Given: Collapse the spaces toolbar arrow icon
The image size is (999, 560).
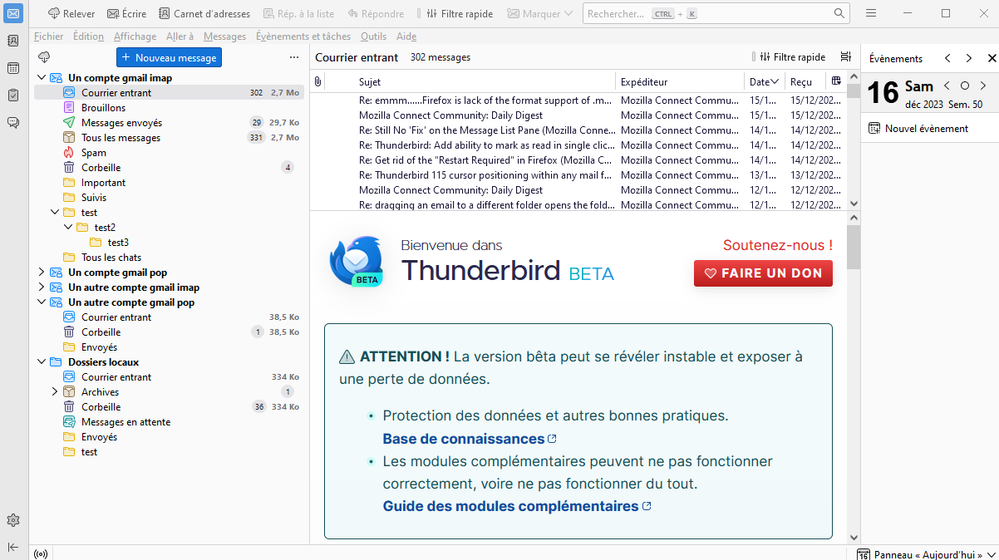Looking at the screenshot, I should pyautogui.click(x=13, y=547).
